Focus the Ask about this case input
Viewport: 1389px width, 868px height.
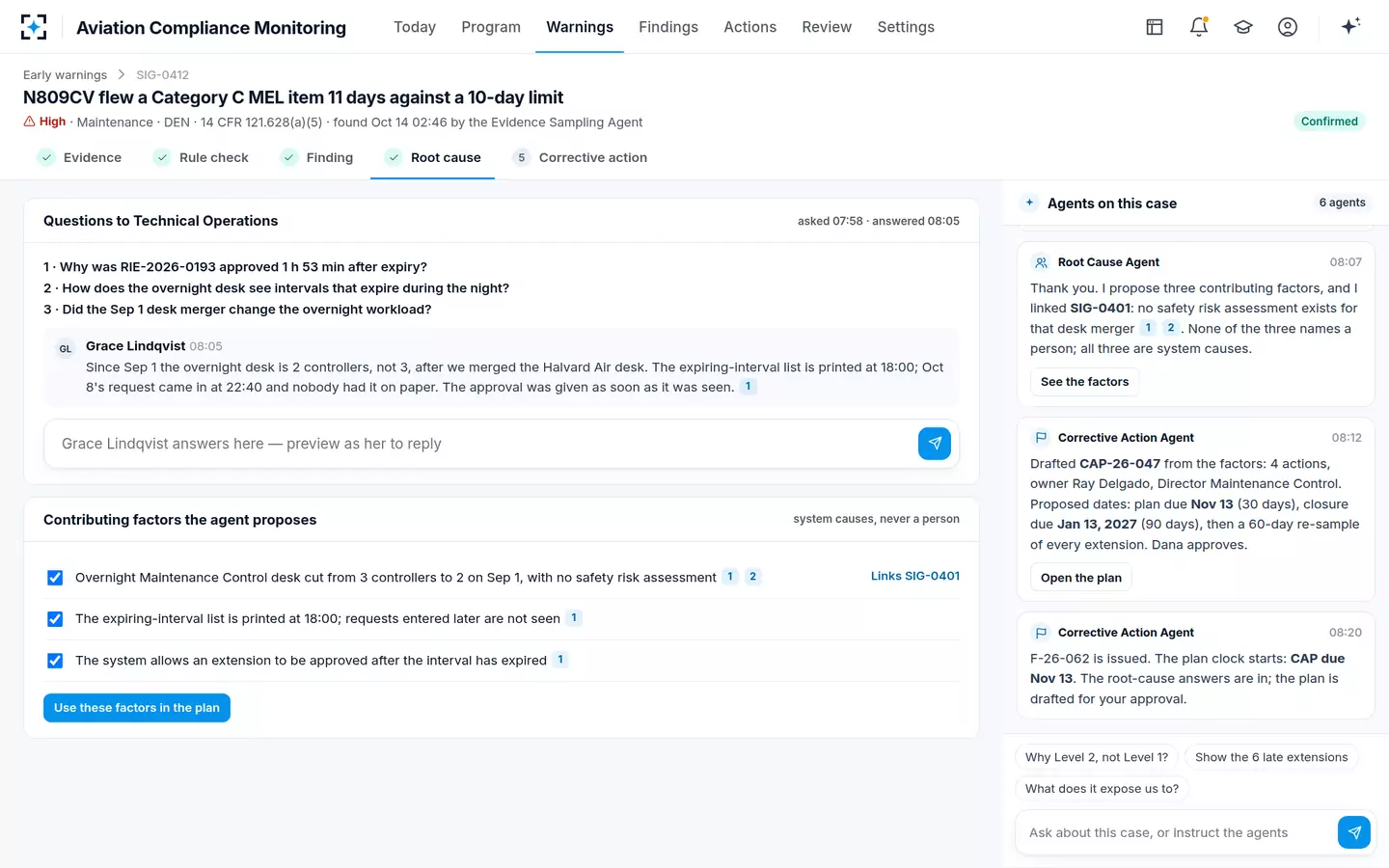1176,832
